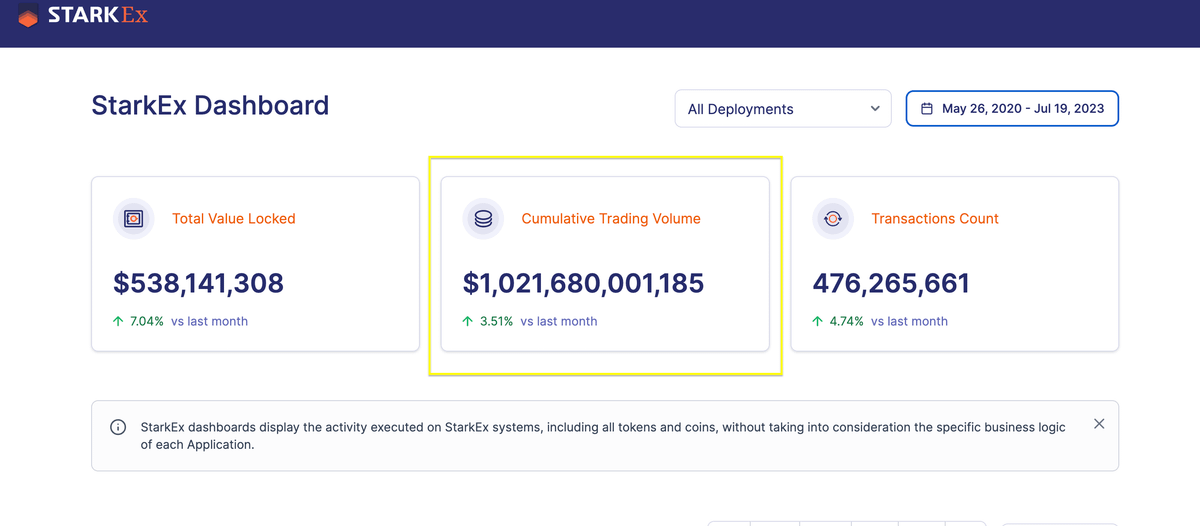Image resolution: width=1200 pixels, height=526 pixels.
Task: Select the Cumulative Trading Volume title
Action: [610, 218]
